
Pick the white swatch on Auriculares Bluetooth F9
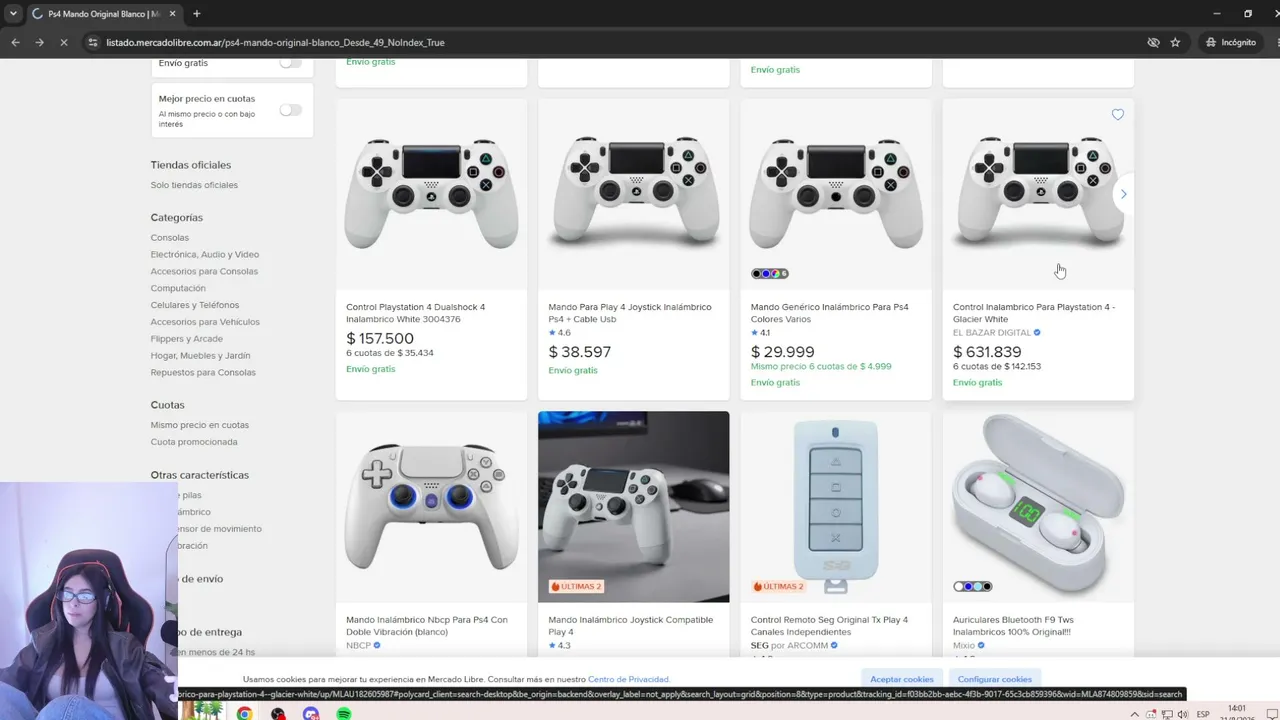pos(960,586)
